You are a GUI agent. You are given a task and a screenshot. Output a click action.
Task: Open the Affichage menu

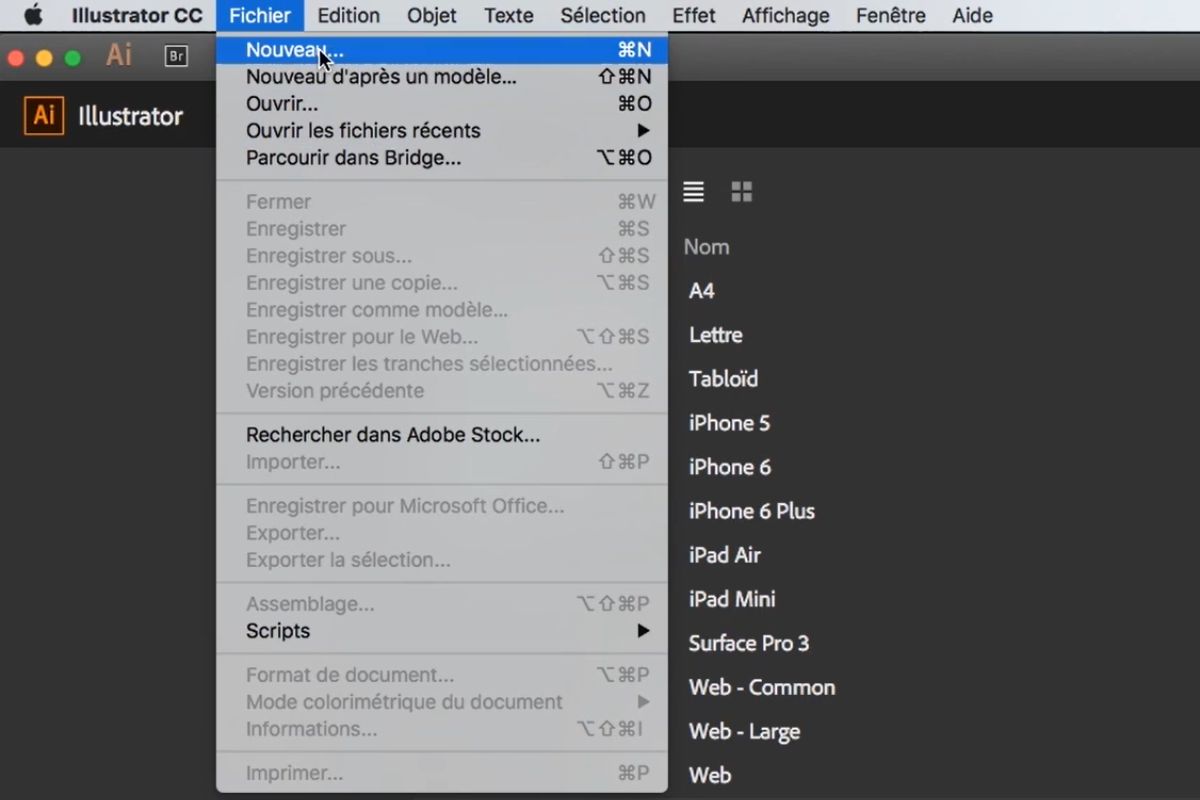786,15
